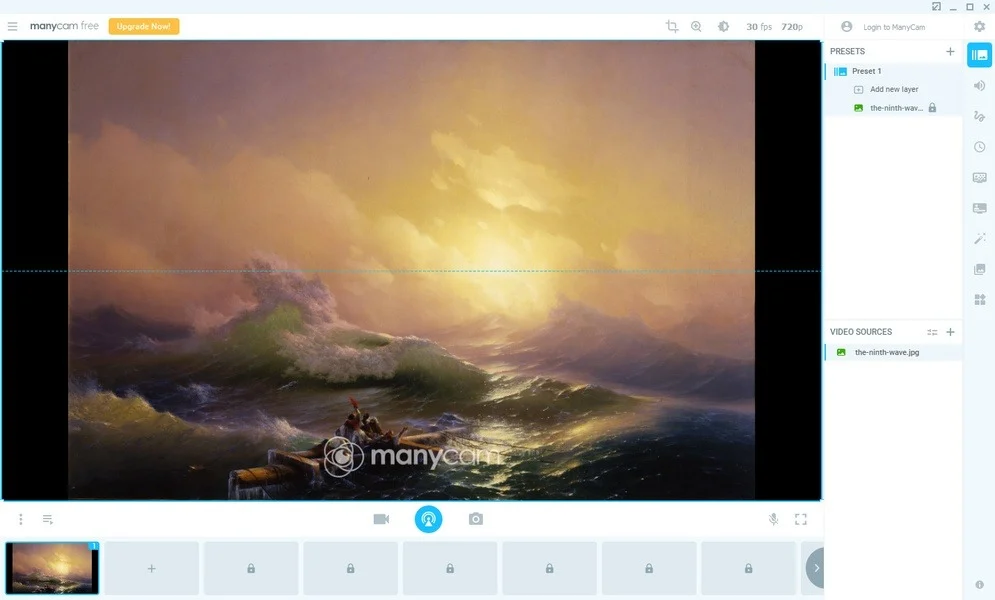
Task: Open the media gallery panel
Action: [x=979, y=268]
